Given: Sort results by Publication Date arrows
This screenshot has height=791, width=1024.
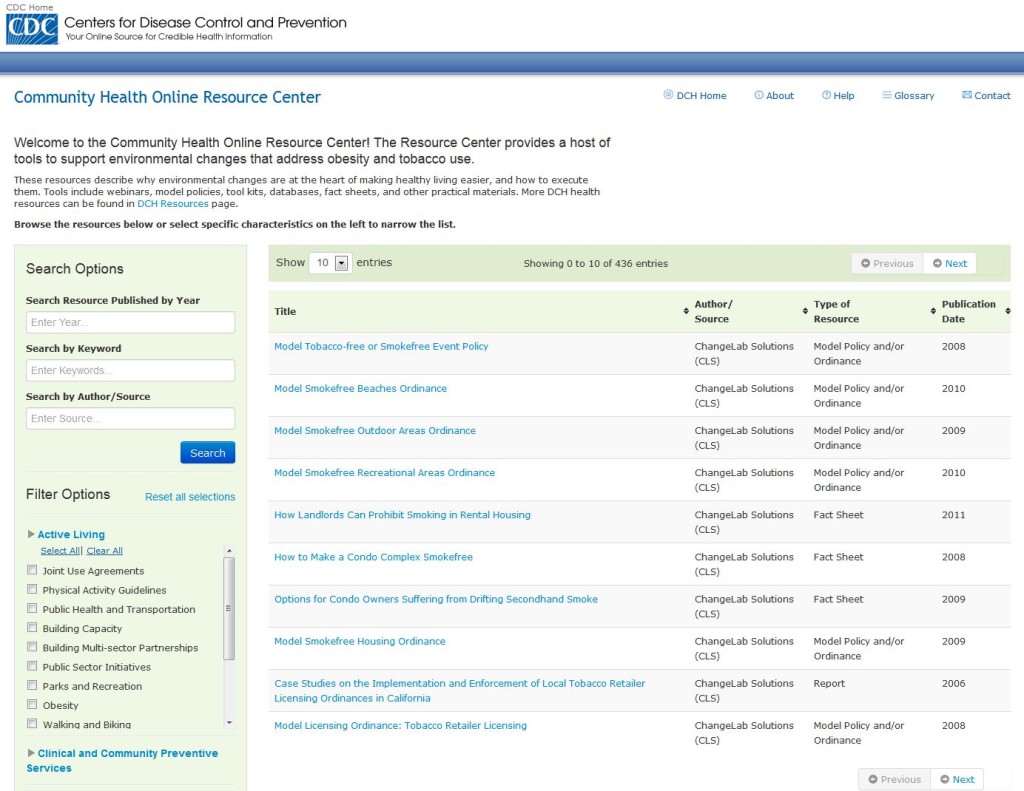Looking at the screenshot, I should pyautogui.click(x=1006, y=311).
